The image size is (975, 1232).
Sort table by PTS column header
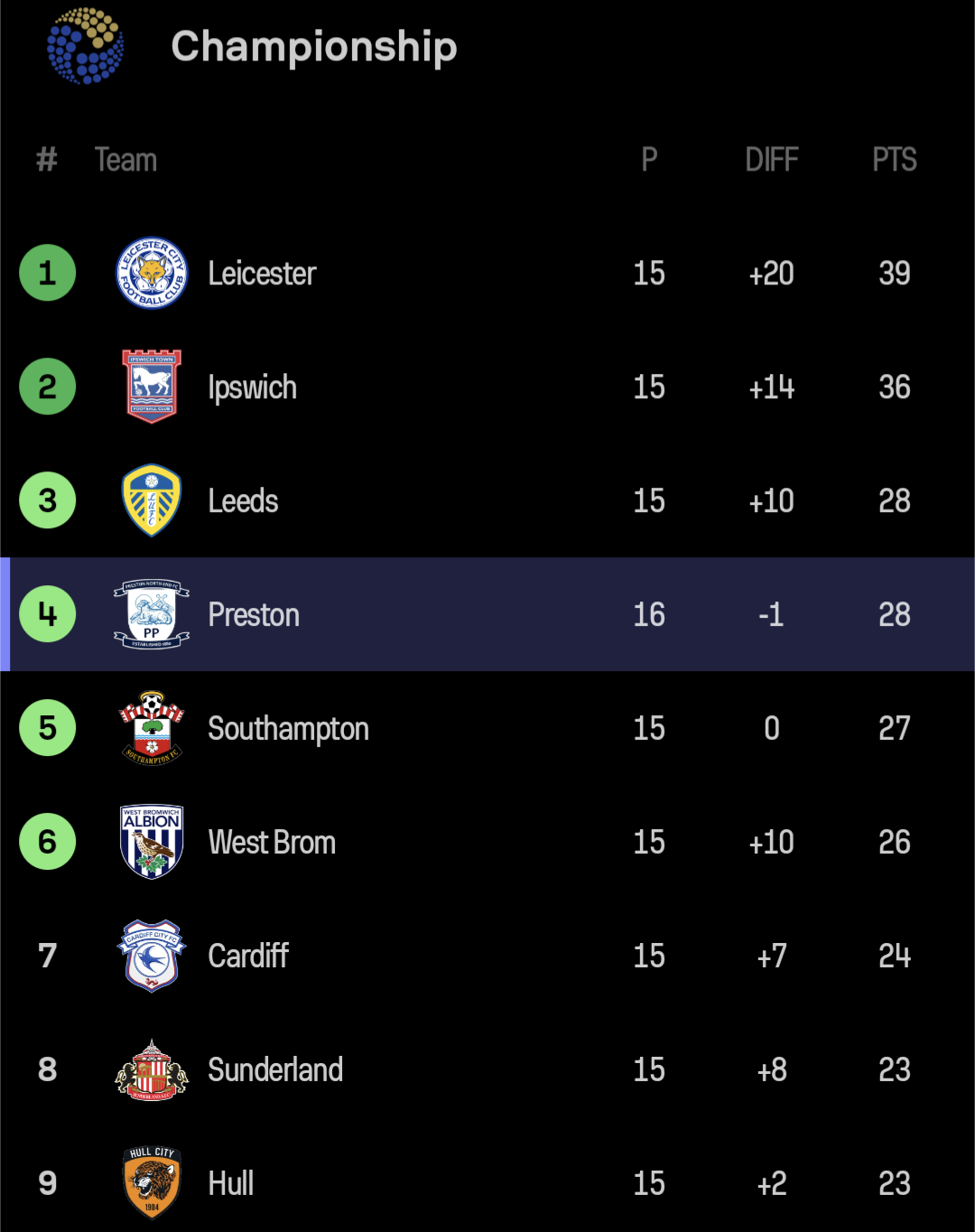(x=894, y=160)
